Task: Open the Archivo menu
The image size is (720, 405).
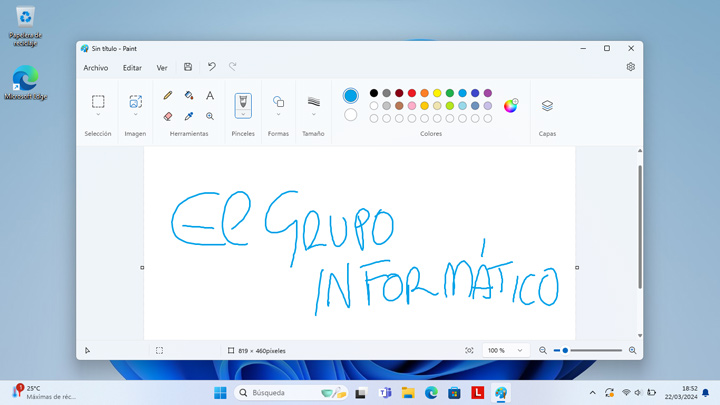Action: 96,68
